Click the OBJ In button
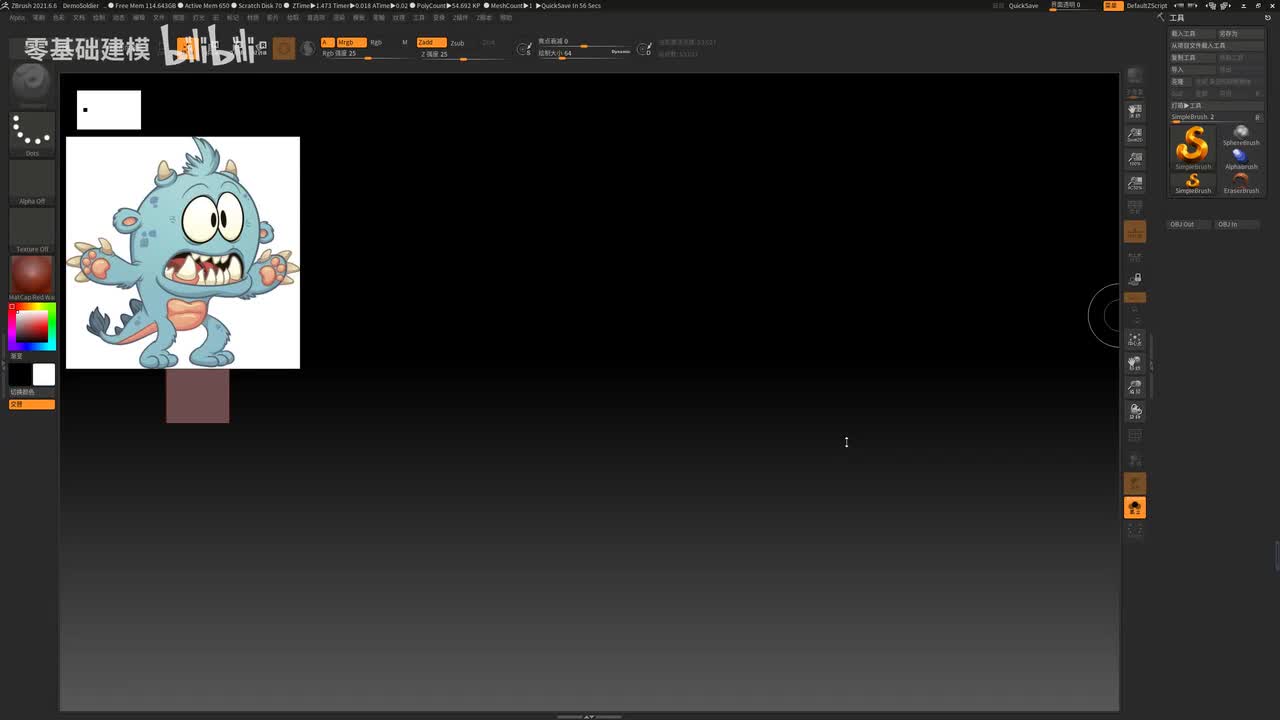 click(1238, 224)
